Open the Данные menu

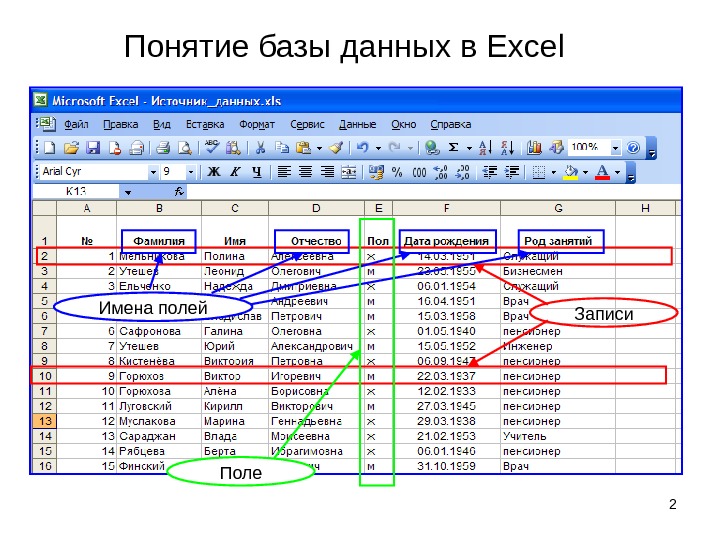[x=357, y=124]
